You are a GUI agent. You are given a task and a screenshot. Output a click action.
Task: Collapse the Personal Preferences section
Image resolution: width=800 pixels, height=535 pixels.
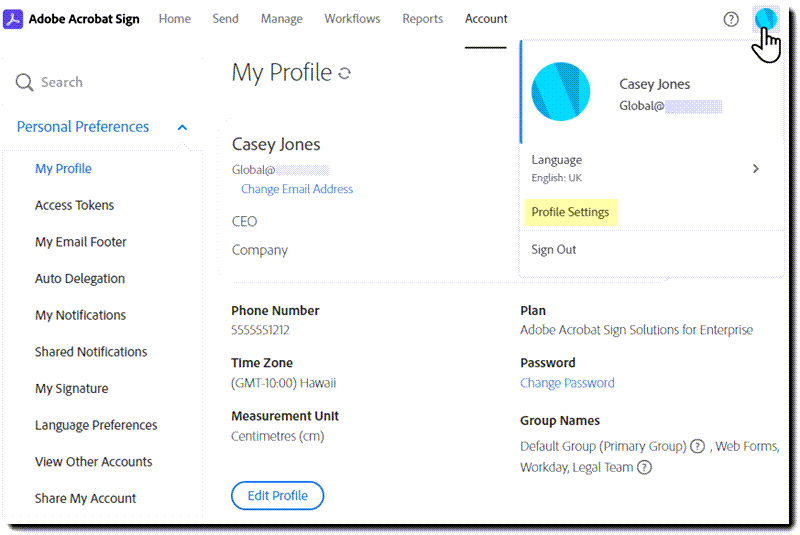(x=182, y=127)
